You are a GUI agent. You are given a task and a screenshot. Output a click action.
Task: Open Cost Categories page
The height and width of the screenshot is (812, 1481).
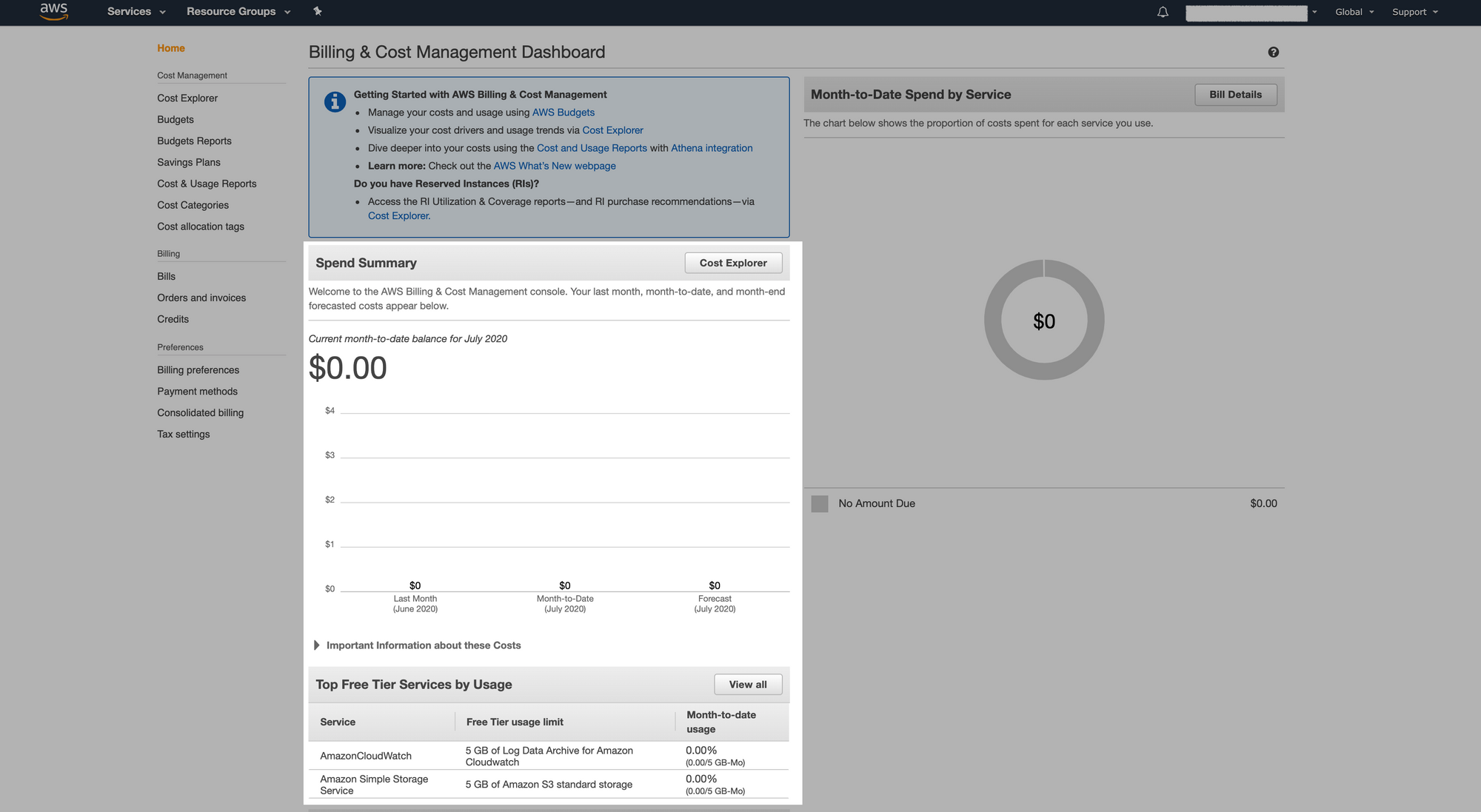tap(193, 205)
